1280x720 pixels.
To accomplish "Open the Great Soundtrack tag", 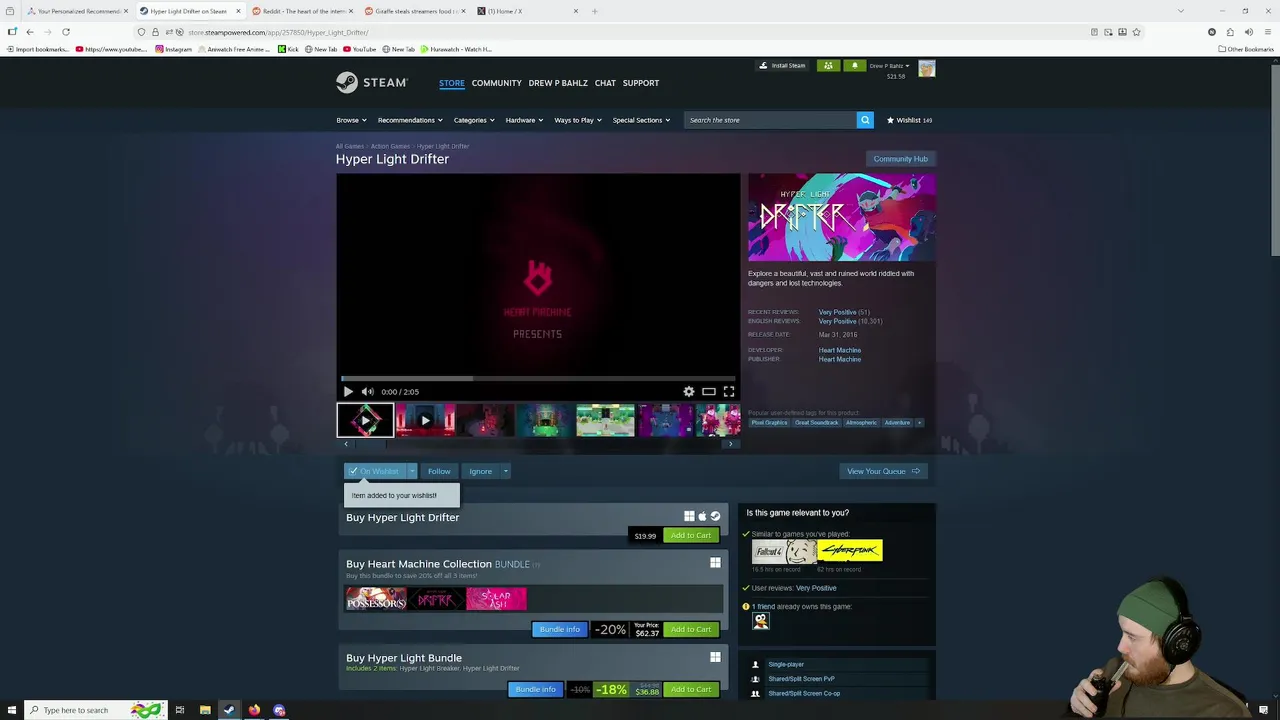I will click(x=816, y=423).
